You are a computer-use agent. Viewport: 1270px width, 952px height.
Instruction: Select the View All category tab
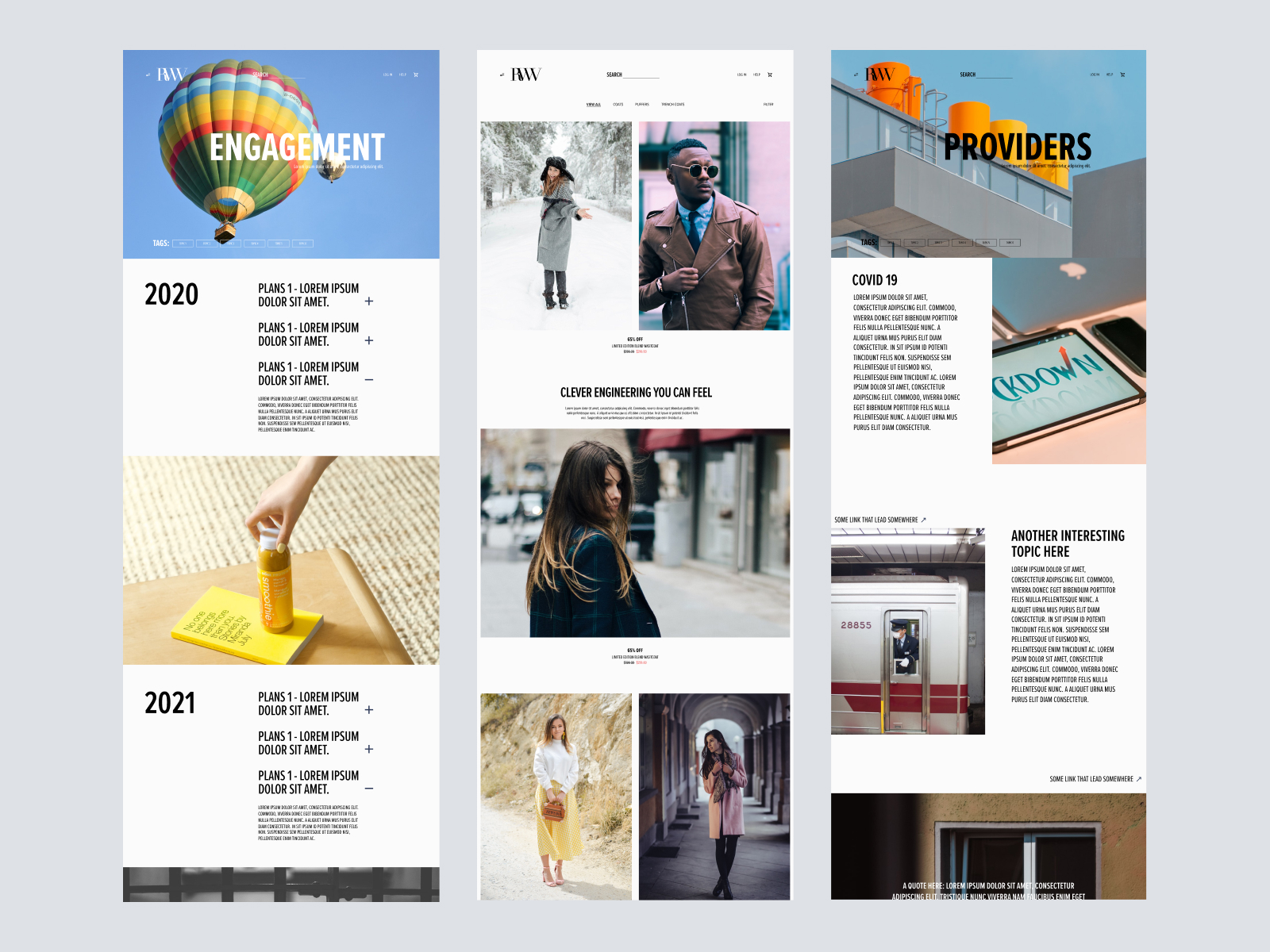[x=594, y=105]
